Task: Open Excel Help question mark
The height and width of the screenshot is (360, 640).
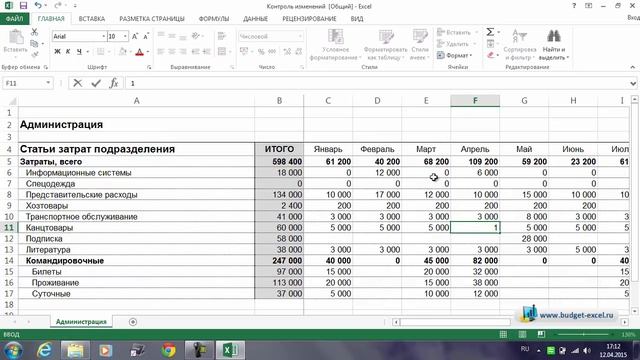Action: pyautogui.click(x=574, y=6)
